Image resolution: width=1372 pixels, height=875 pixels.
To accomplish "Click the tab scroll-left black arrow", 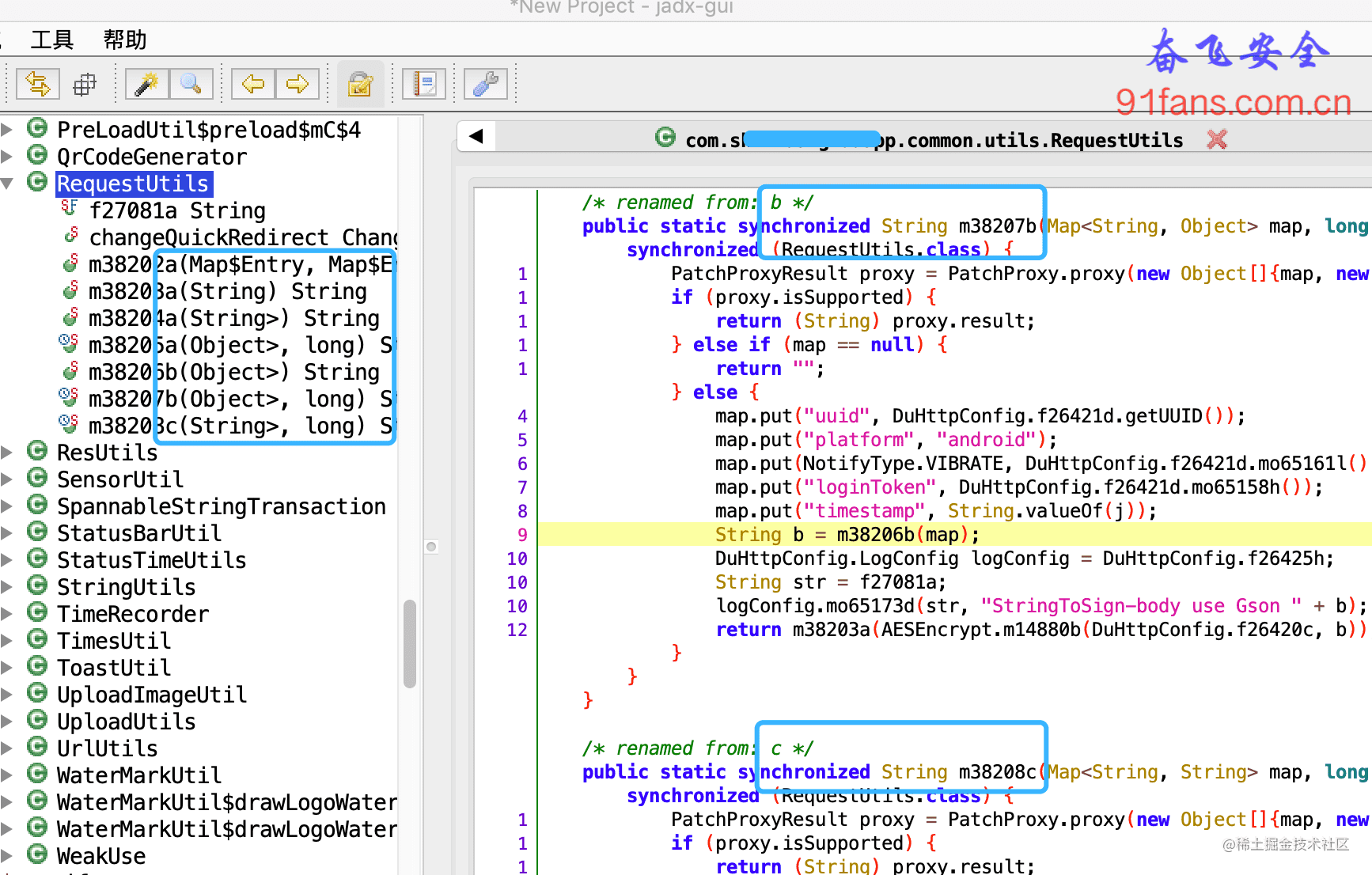I will click(x=476, y=136).
